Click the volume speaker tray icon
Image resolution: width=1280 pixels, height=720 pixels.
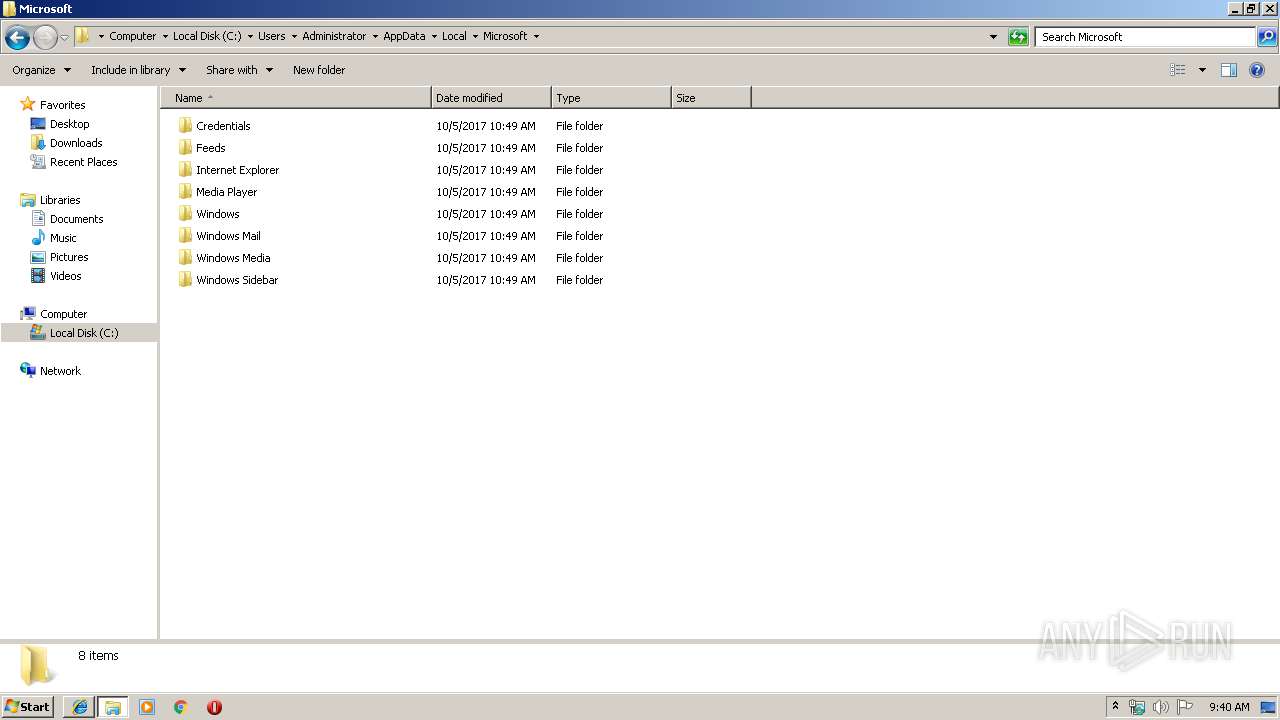[x=1160, y=707]
